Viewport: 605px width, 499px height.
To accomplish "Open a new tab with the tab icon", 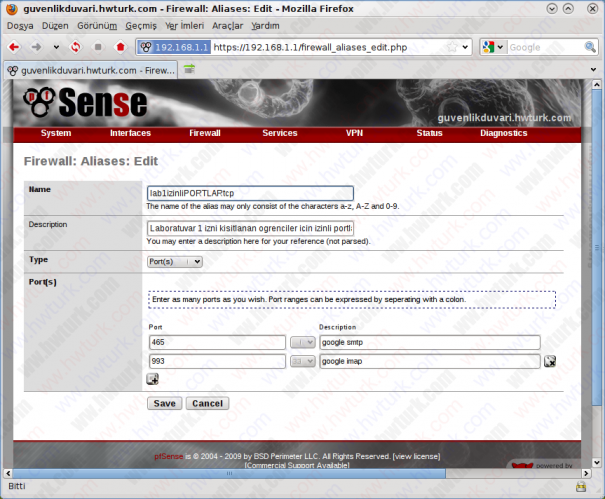I will click(189, 69).
